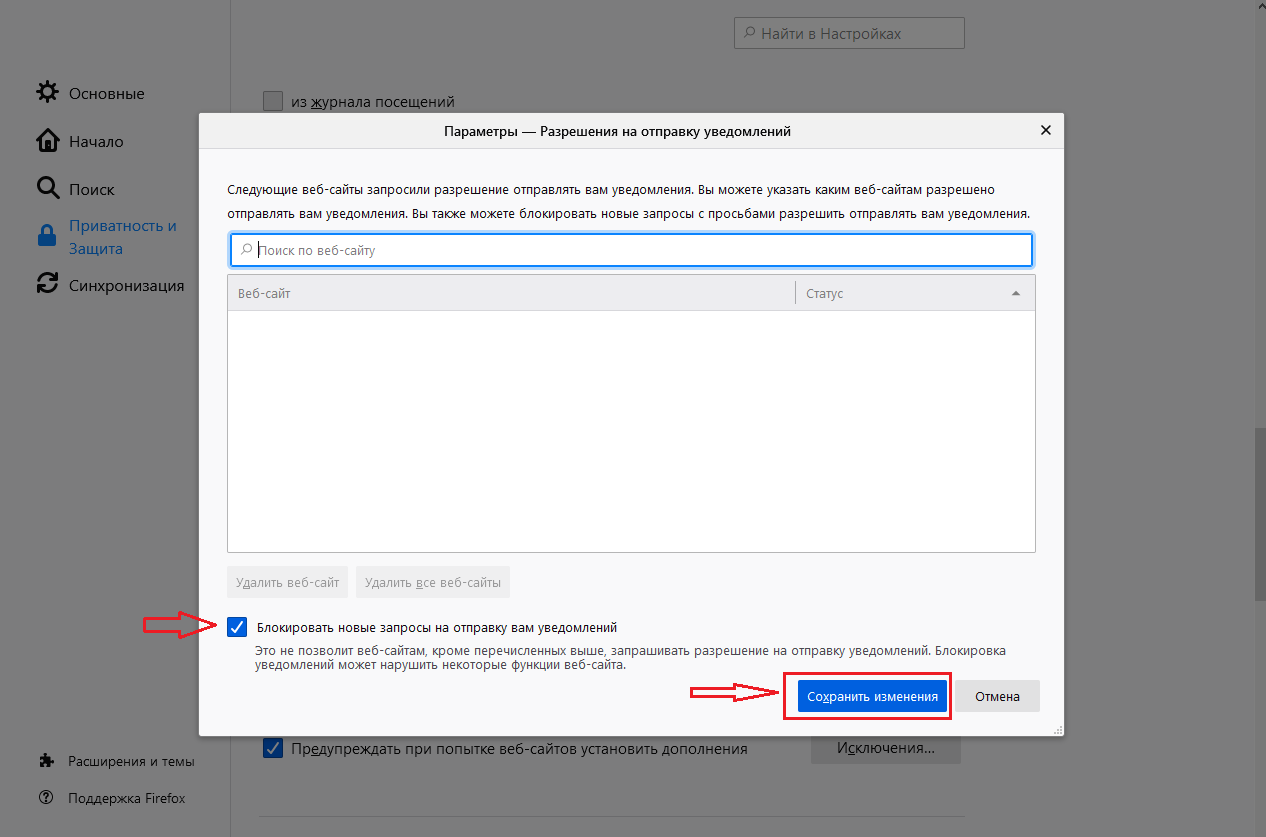Open Расширения и темы link

131,761
